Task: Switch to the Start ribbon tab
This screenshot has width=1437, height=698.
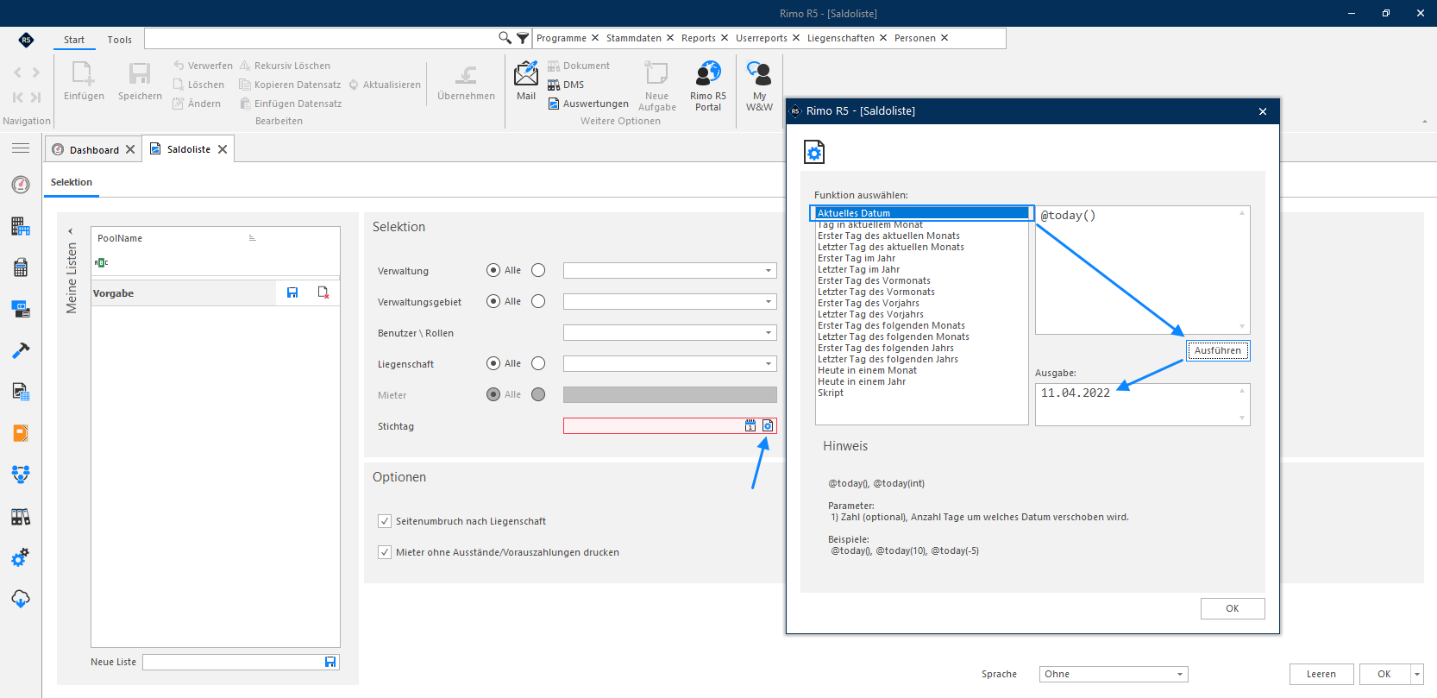Action: pyautogui.click(x=75, y=39)
